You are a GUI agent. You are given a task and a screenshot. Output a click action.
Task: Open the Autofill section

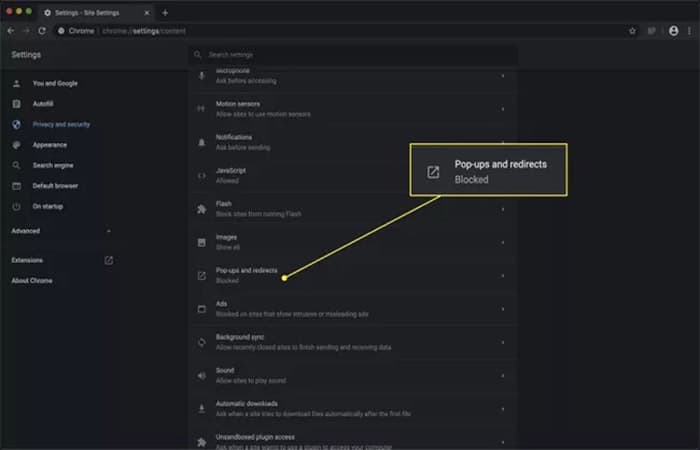[x=43, y=104]
